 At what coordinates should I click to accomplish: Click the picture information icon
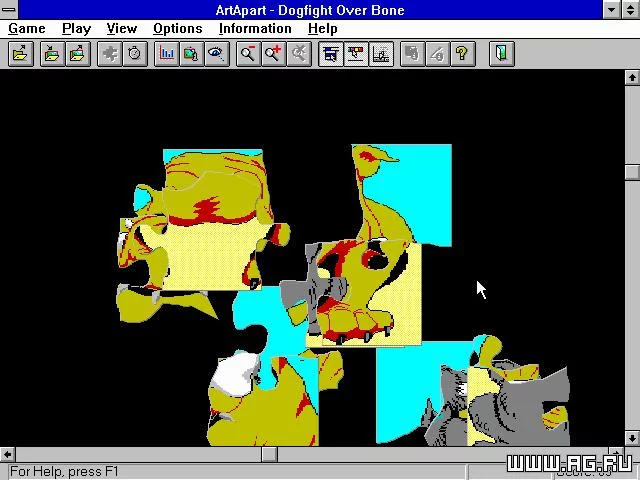coord(191,53)
